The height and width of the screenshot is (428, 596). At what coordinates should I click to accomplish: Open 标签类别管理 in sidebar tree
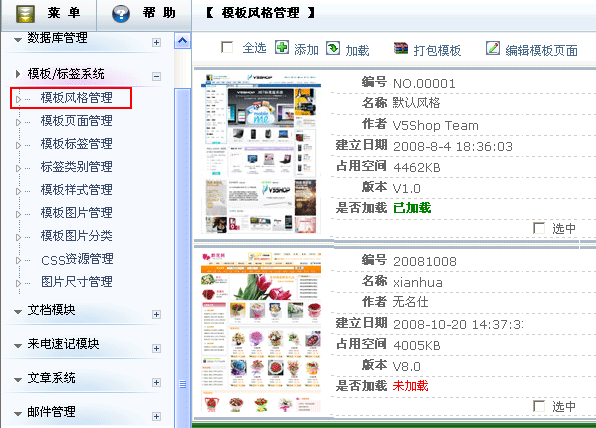(76, 166)
